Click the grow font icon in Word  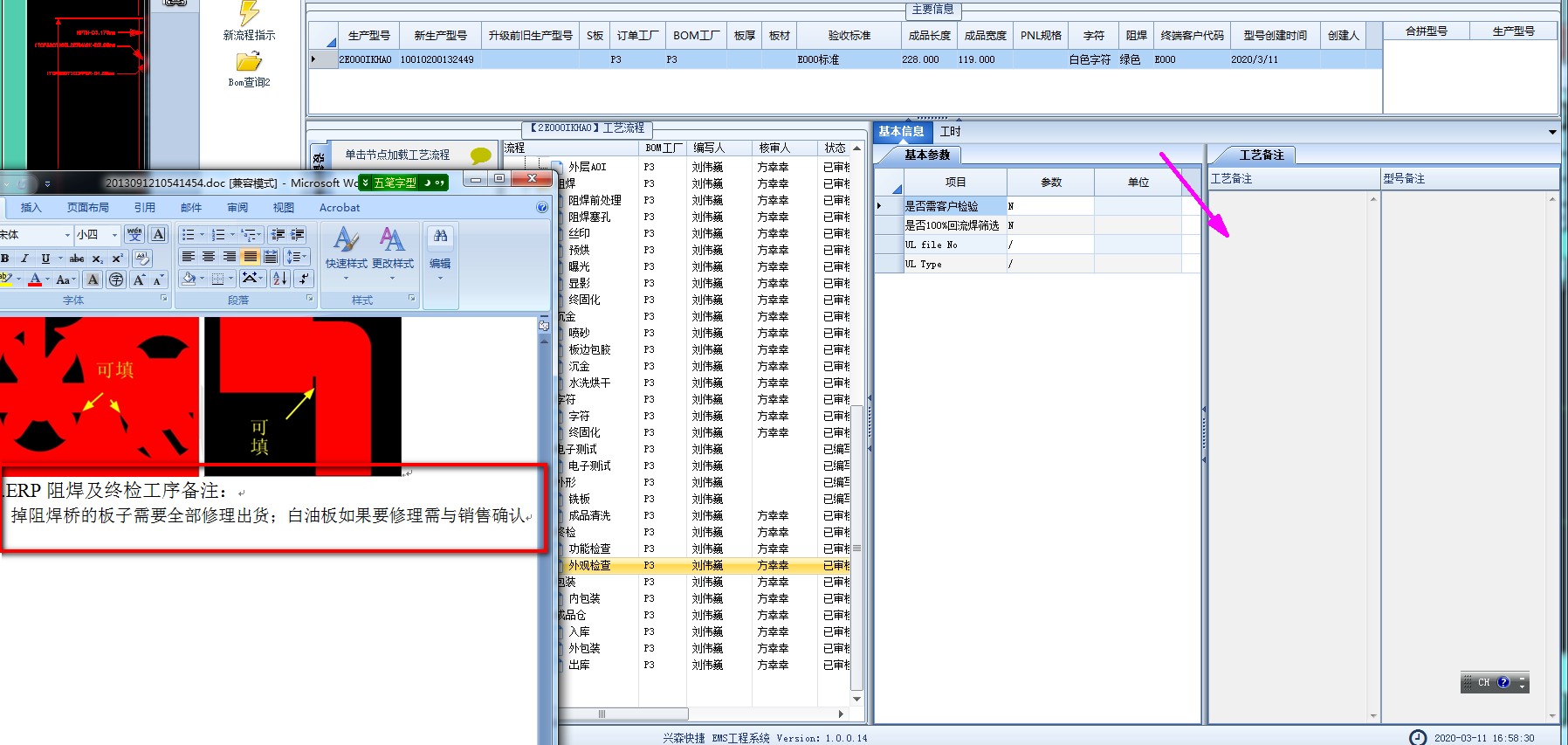[x=138, y=279]
